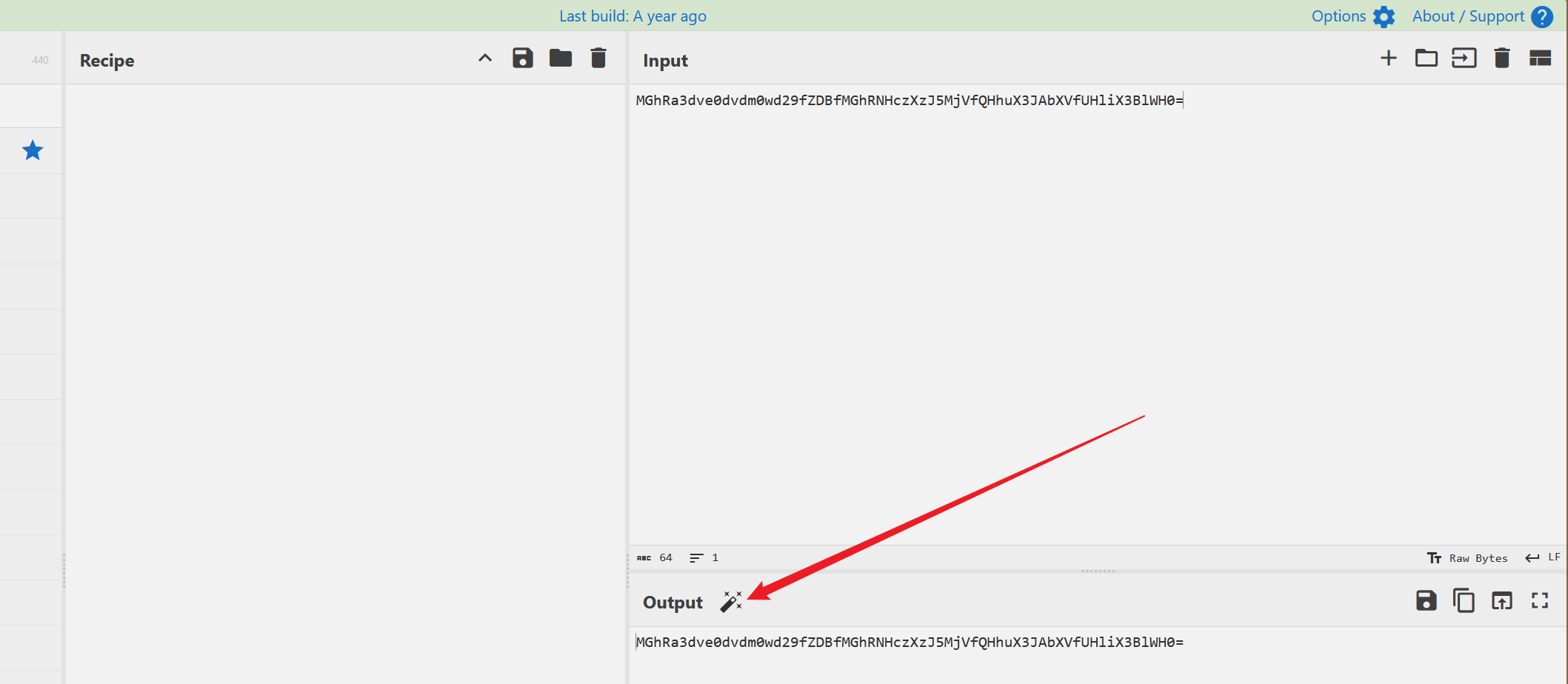Replace input with output

pyautogui.click(x=1501, y=601)
